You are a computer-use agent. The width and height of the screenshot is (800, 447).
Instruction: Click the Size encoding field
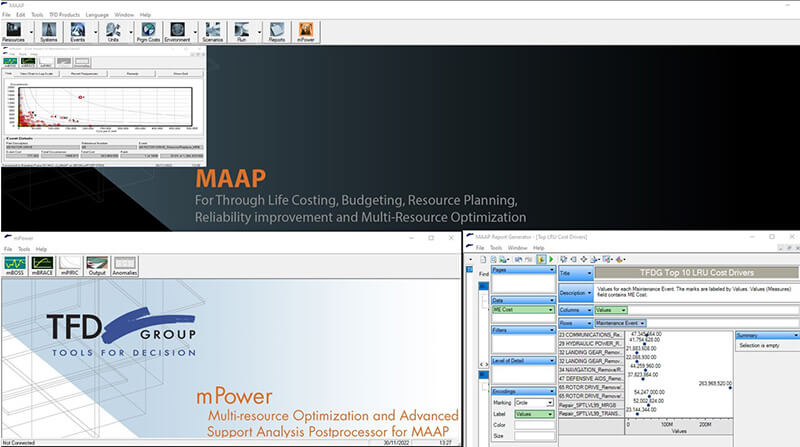click(x=534, y=436)
